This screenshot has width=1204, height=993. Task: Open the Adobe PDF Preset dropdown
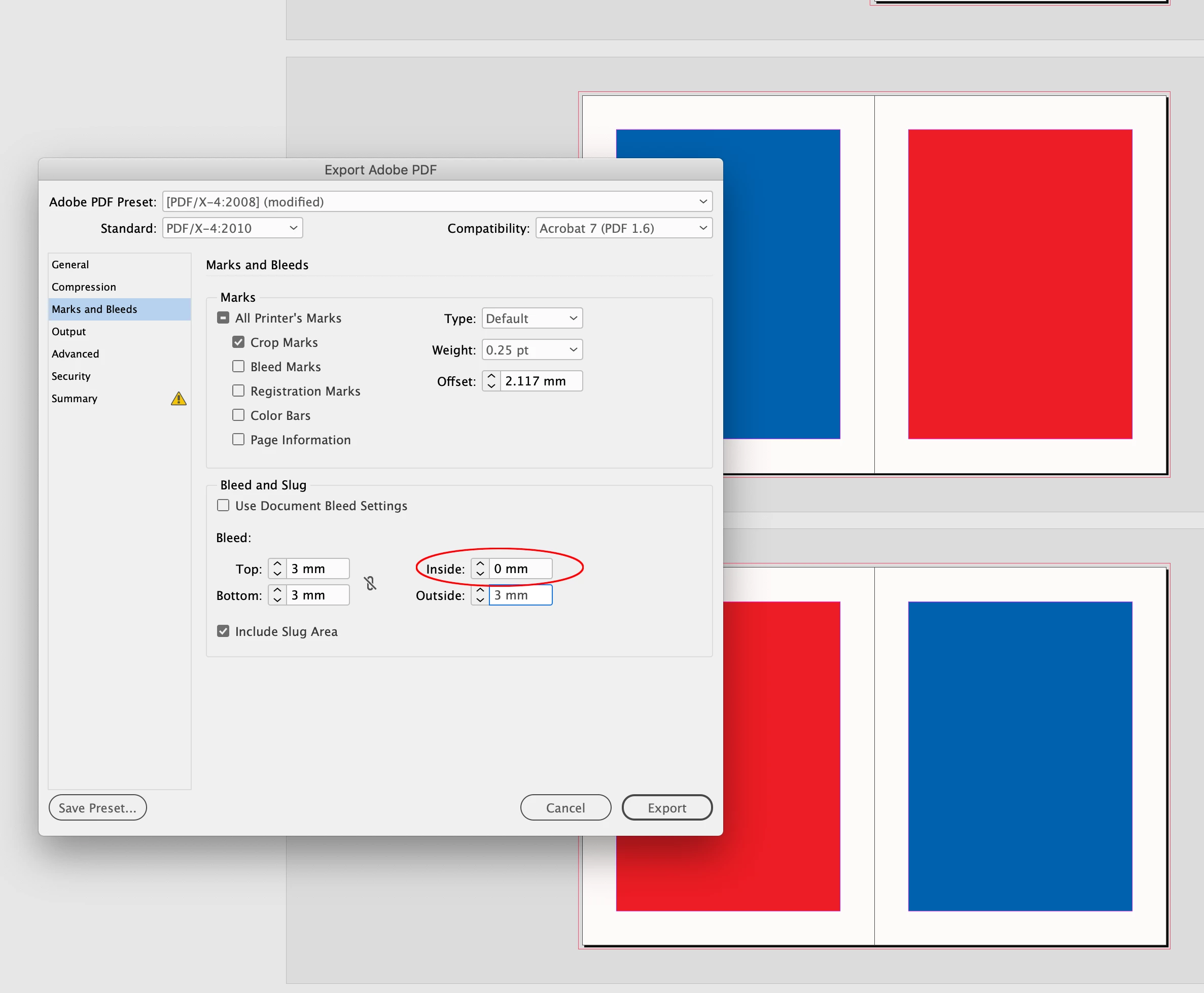437,202
